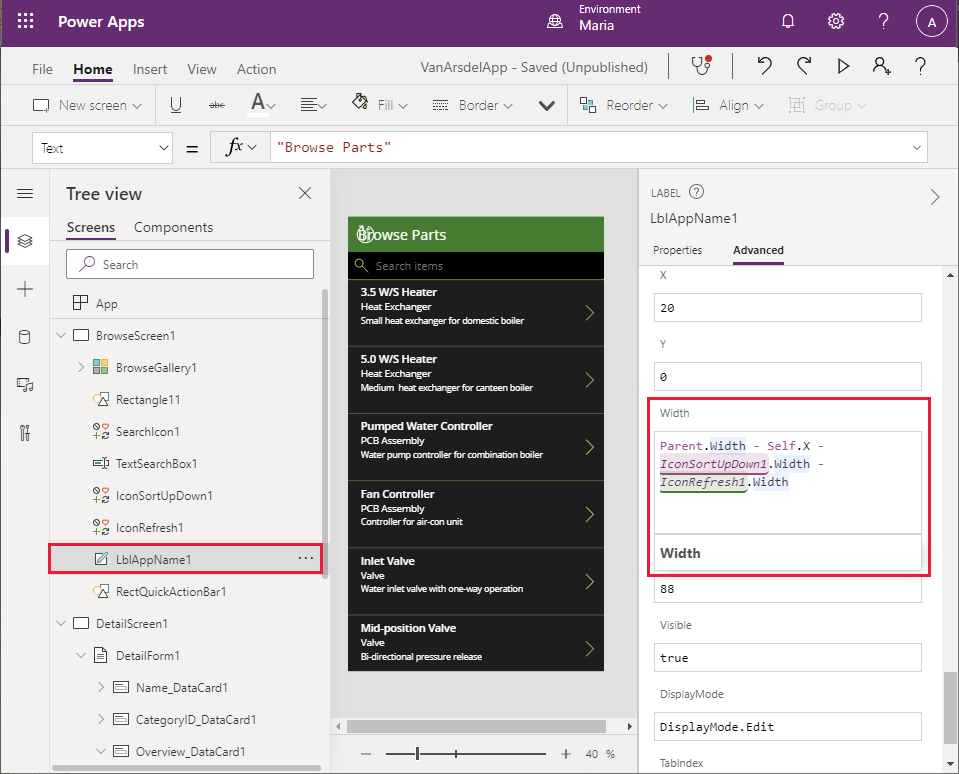Image resolution: width=959 pixels, height=774 pixels.
Task: Undo the last action
Action: [765, 67]
